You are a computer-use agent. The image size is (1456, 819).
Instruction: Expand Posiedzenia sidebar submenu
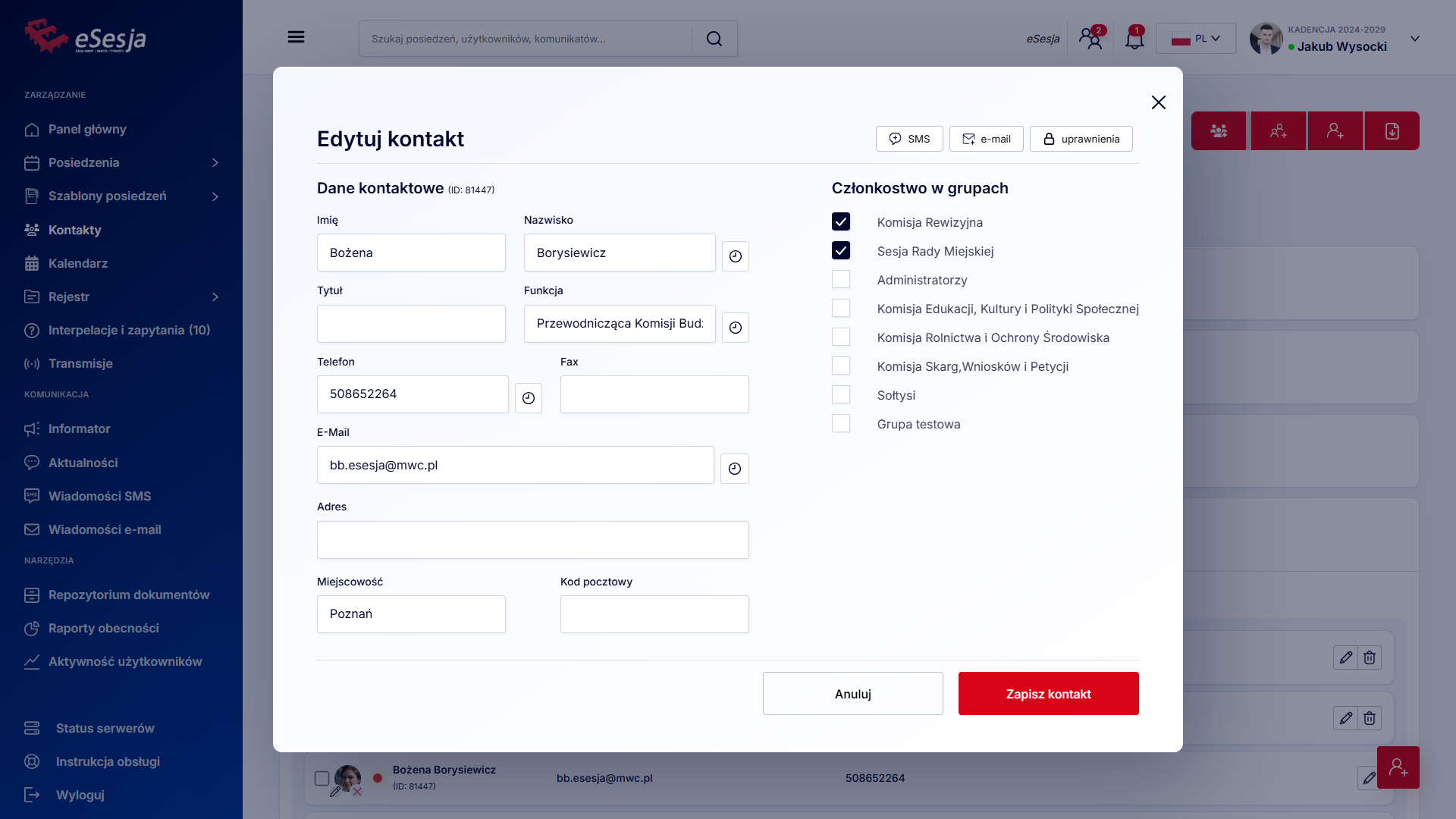[x=215, y=163]
